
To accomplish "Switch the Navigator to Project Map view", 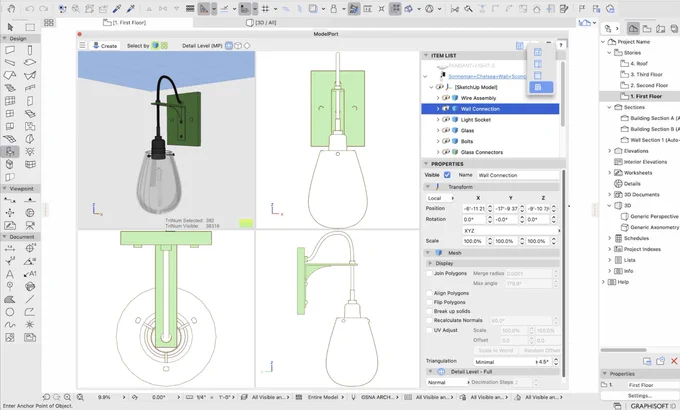I will pos(633,29).
